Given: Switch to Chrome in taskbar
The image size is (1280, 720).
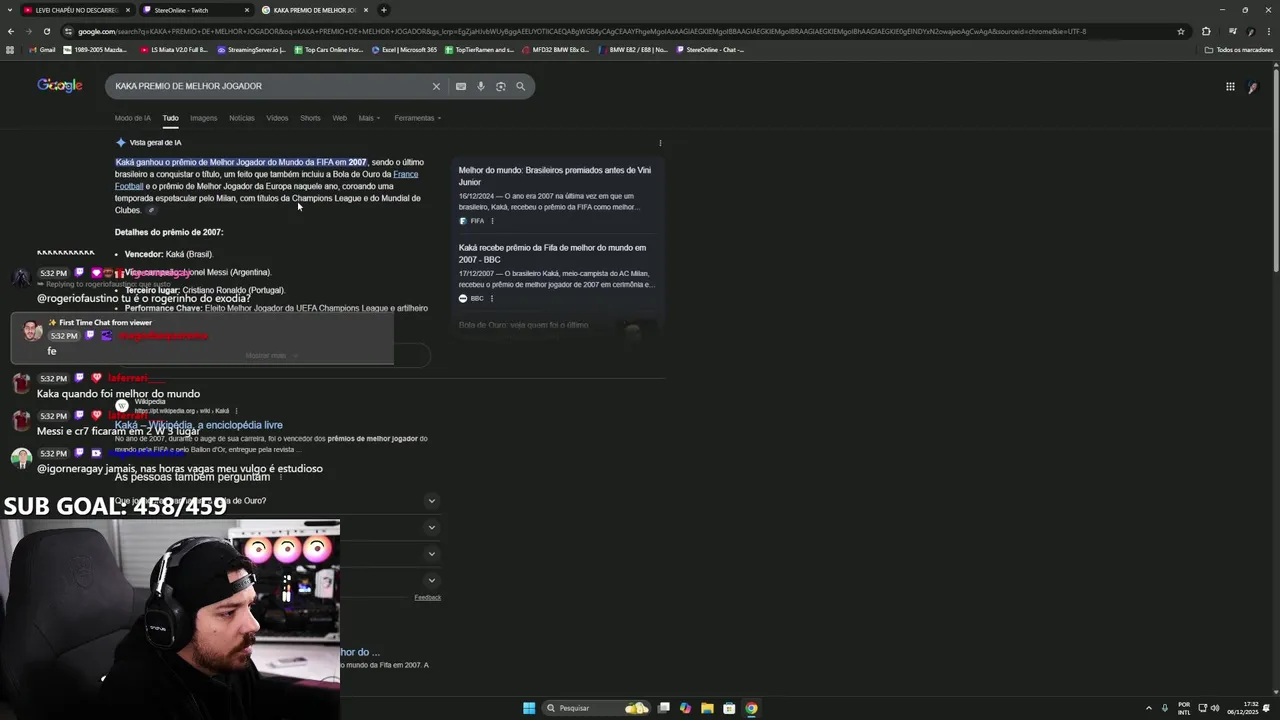Looking at the screenshot, I should point(751,708).
